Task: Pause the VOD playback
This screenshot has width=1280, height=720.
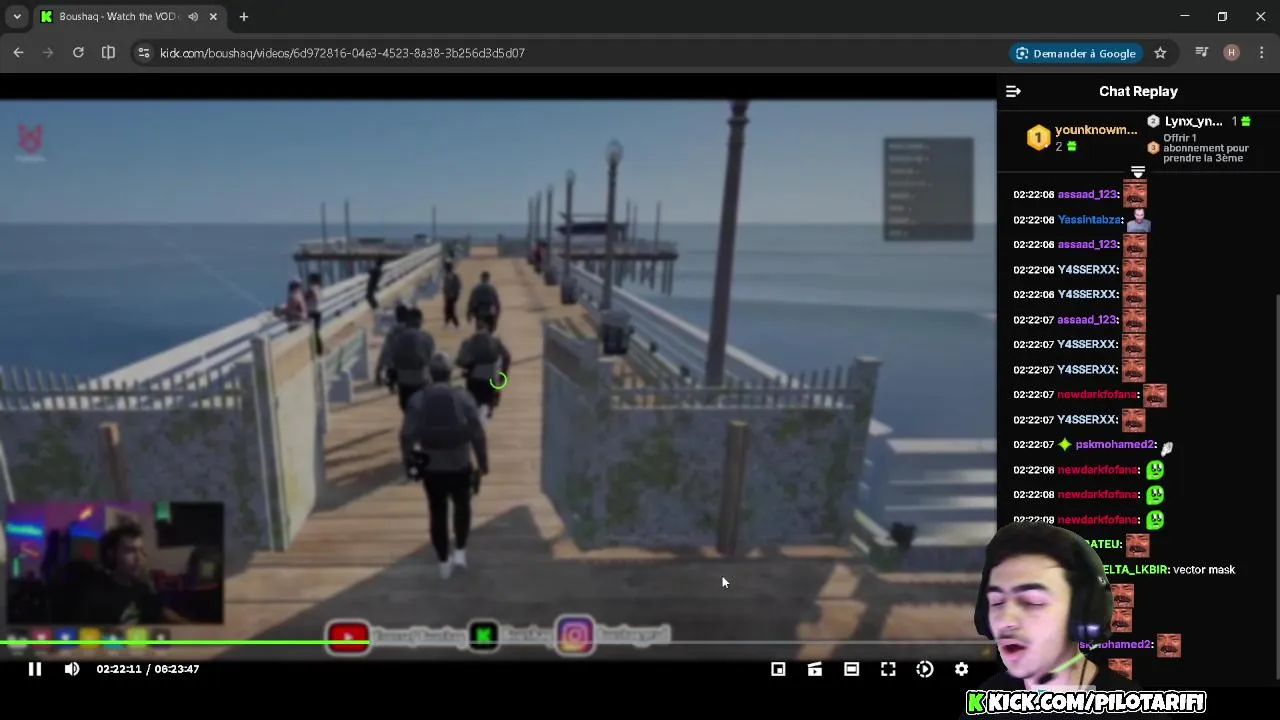Action: point(34,669)
